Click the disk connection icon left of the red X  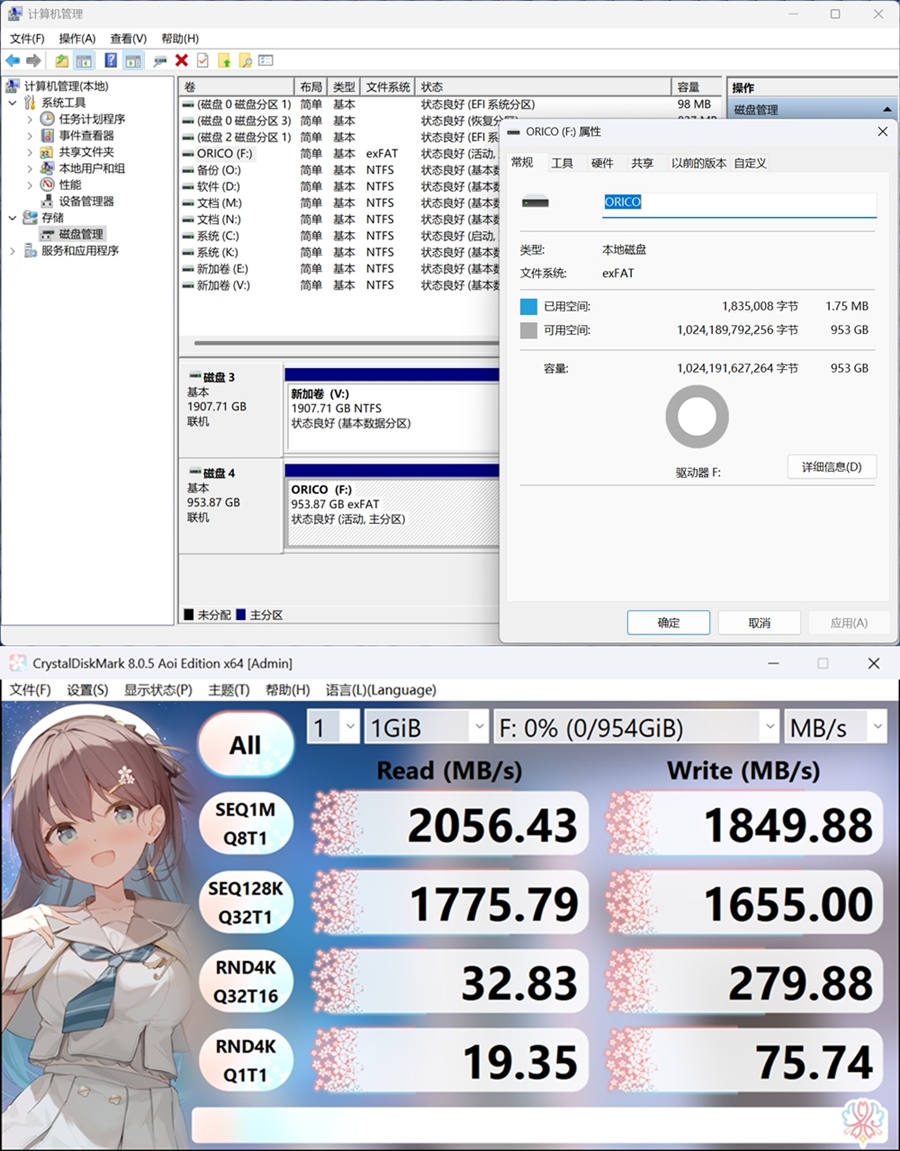(160, 61)
